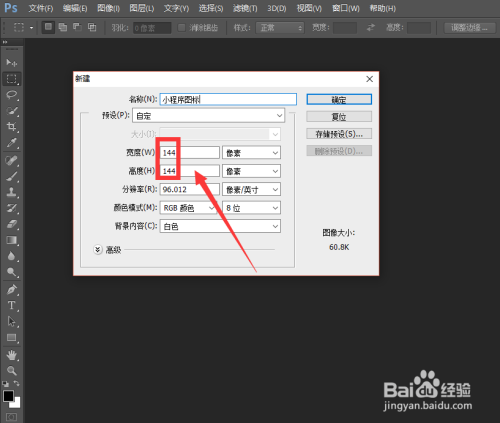
Task: Open the 窗口(W) menu
Action: pos(346,8)
